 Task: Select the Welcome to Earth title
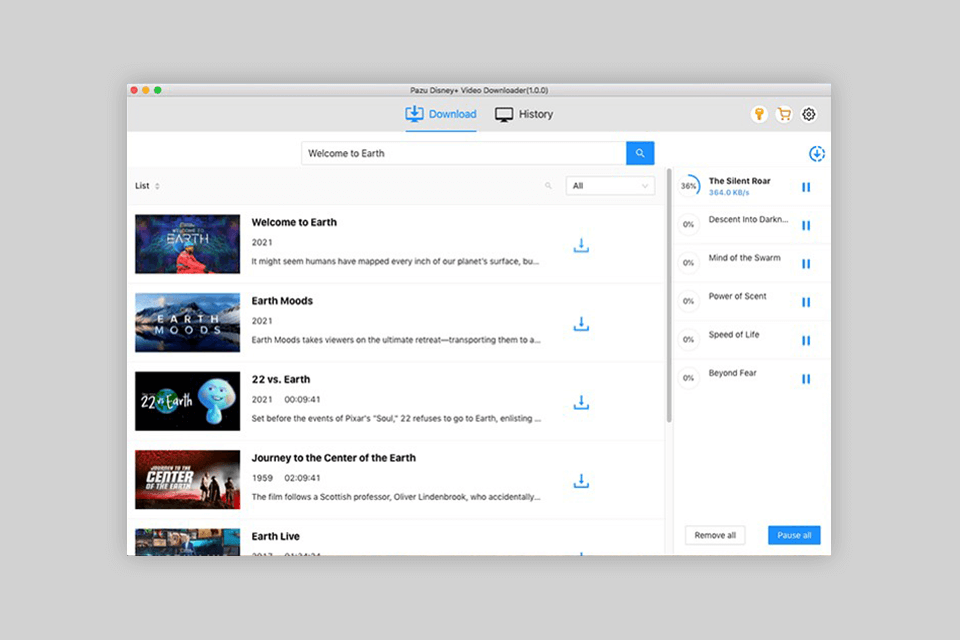[x=294, y=222]
